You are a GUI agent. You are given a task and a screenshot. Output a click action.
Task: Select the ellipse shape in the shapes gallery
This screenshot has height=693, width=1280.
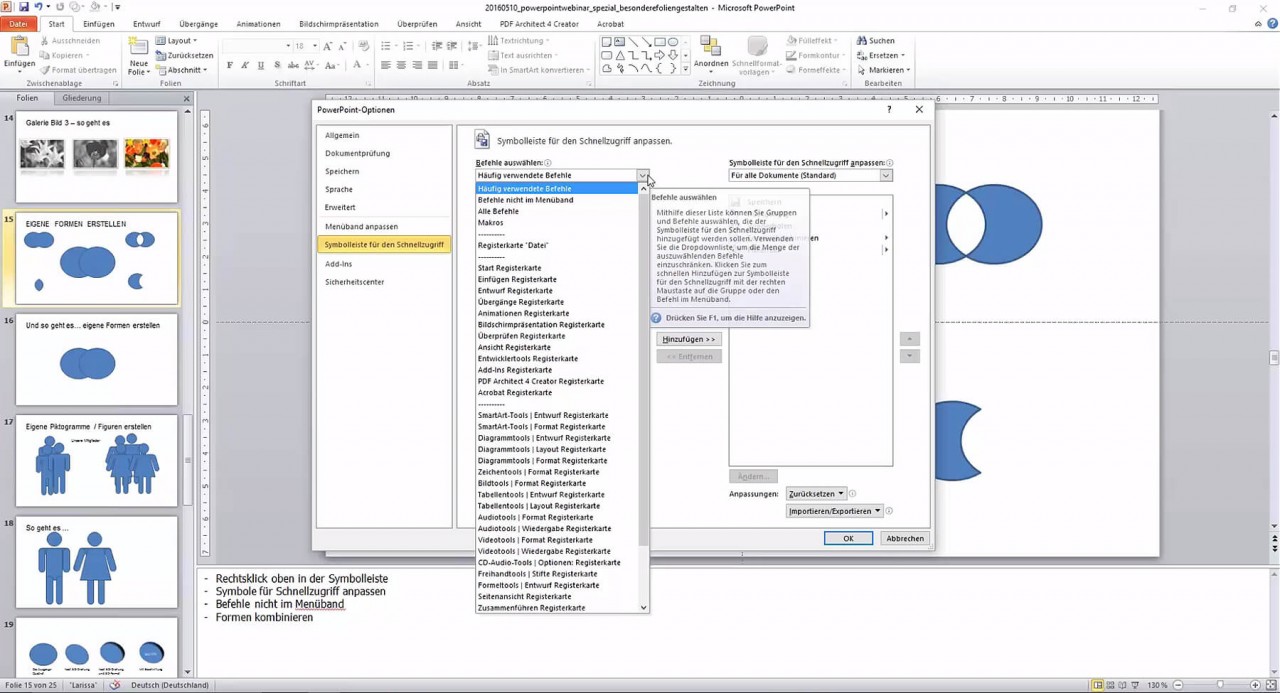coord(673,41)
